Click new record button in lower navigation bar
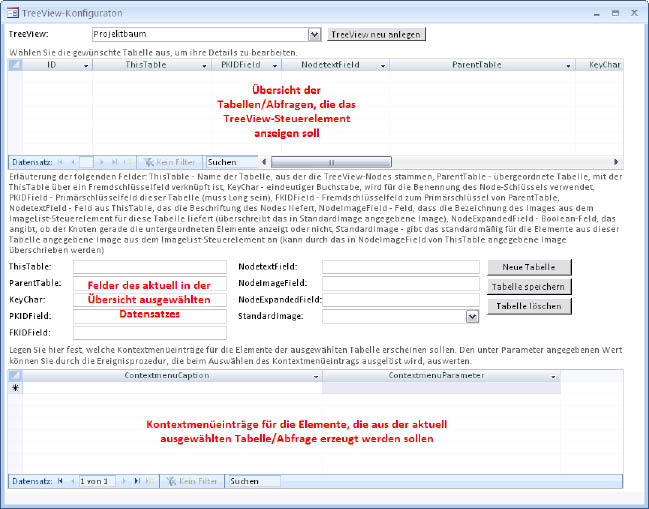 tap(148, 481)
